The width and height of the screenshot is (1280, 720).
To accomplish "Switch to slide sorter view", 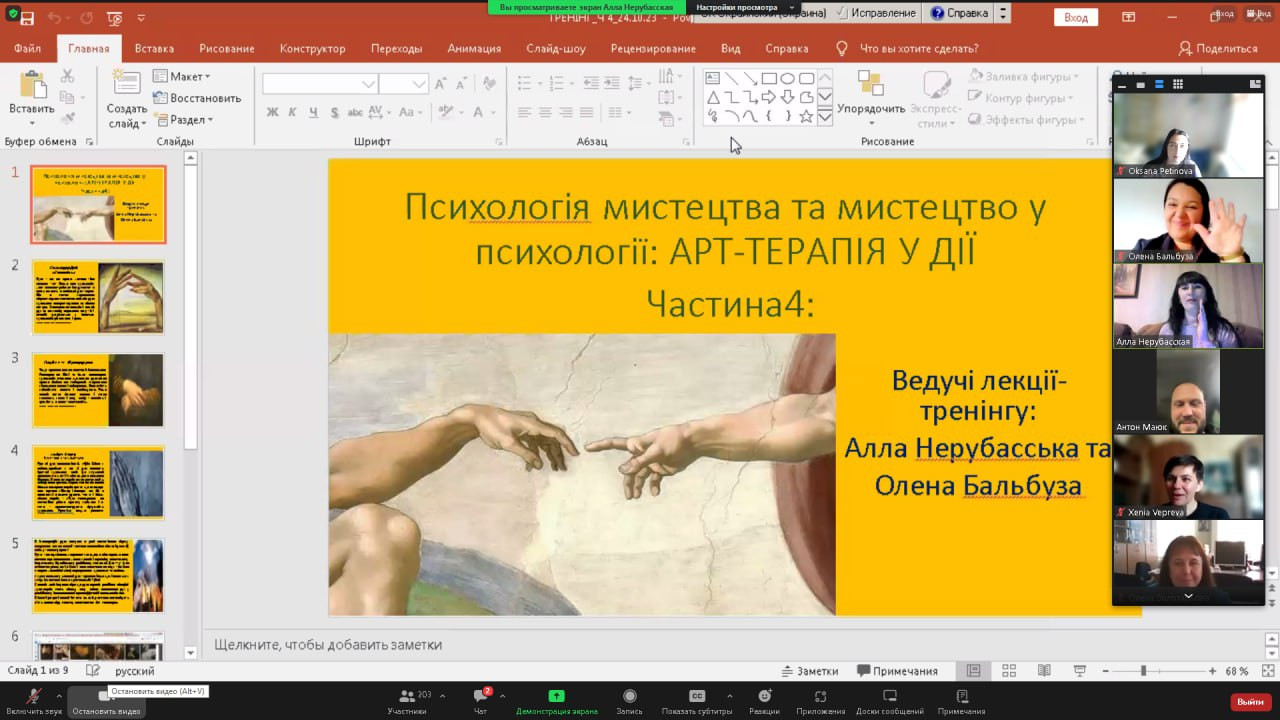I will coord(1009,671).
